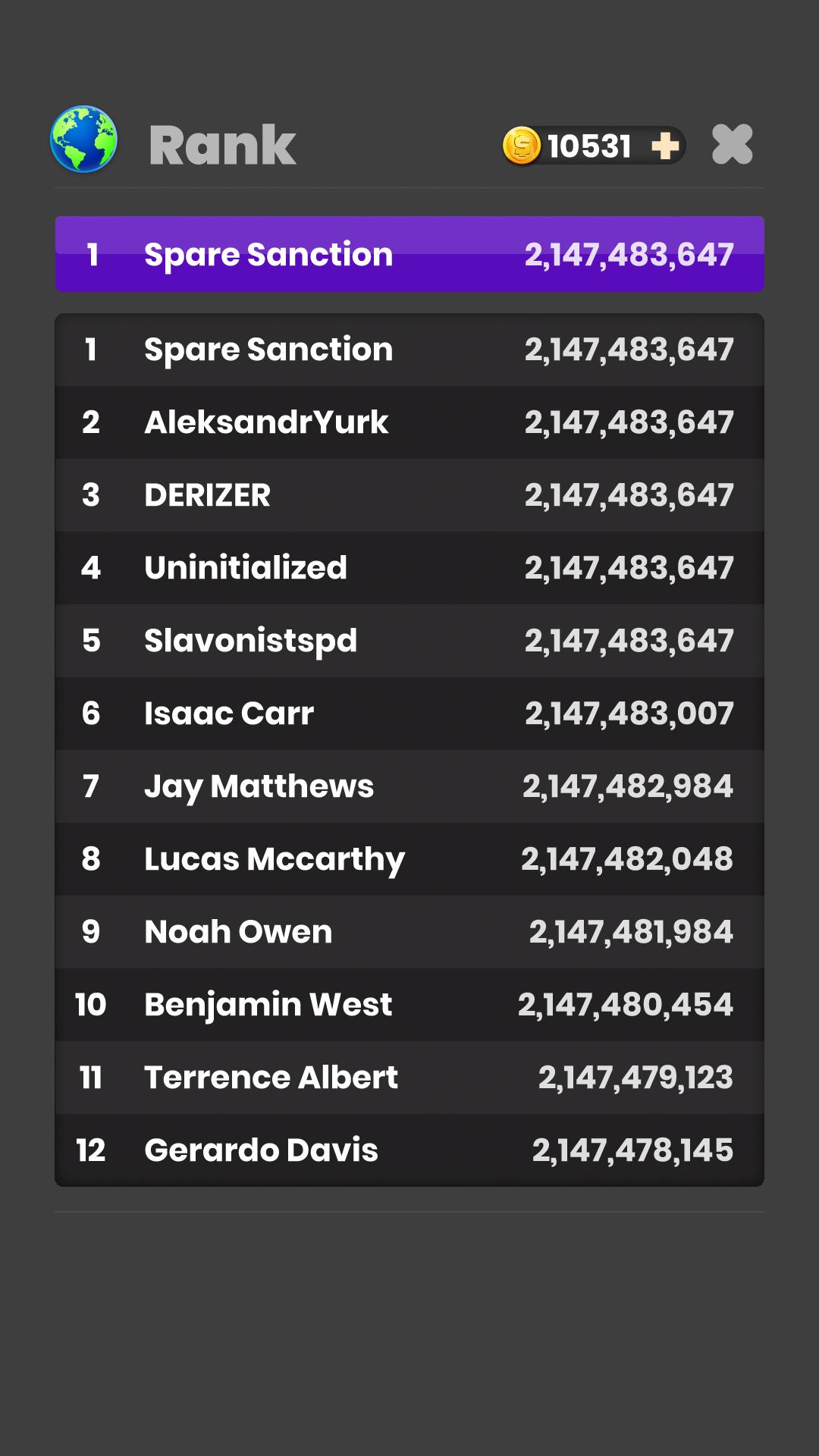Choose Benjamin West at rank 10

click(x=409, y=1005)
